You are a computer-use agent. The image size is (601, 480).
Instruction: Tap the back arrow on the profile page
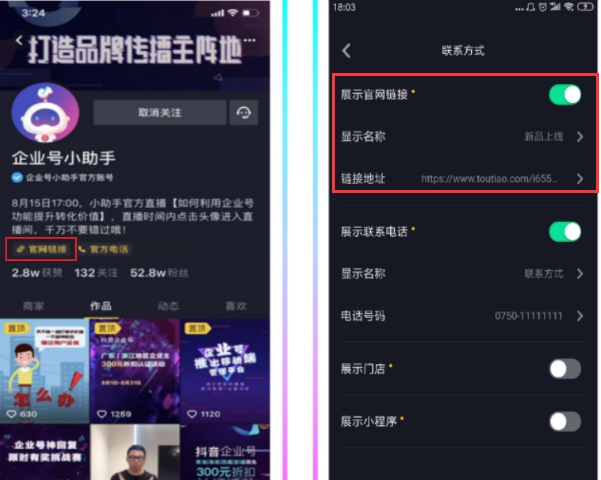coord(19,40)
